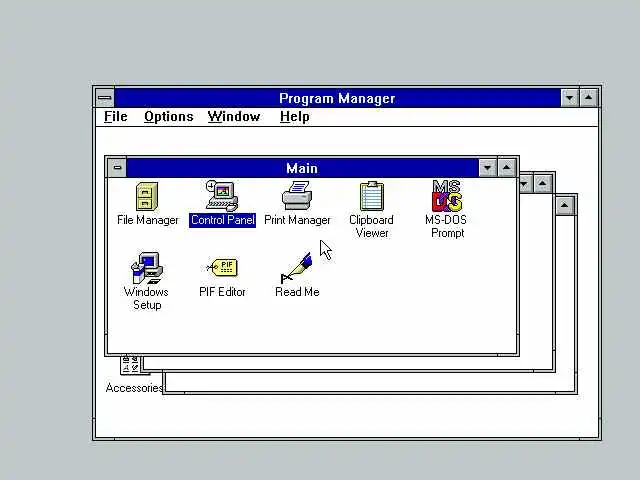
Task: Minimize the Program Manager window
Action: tap(569, 98)
